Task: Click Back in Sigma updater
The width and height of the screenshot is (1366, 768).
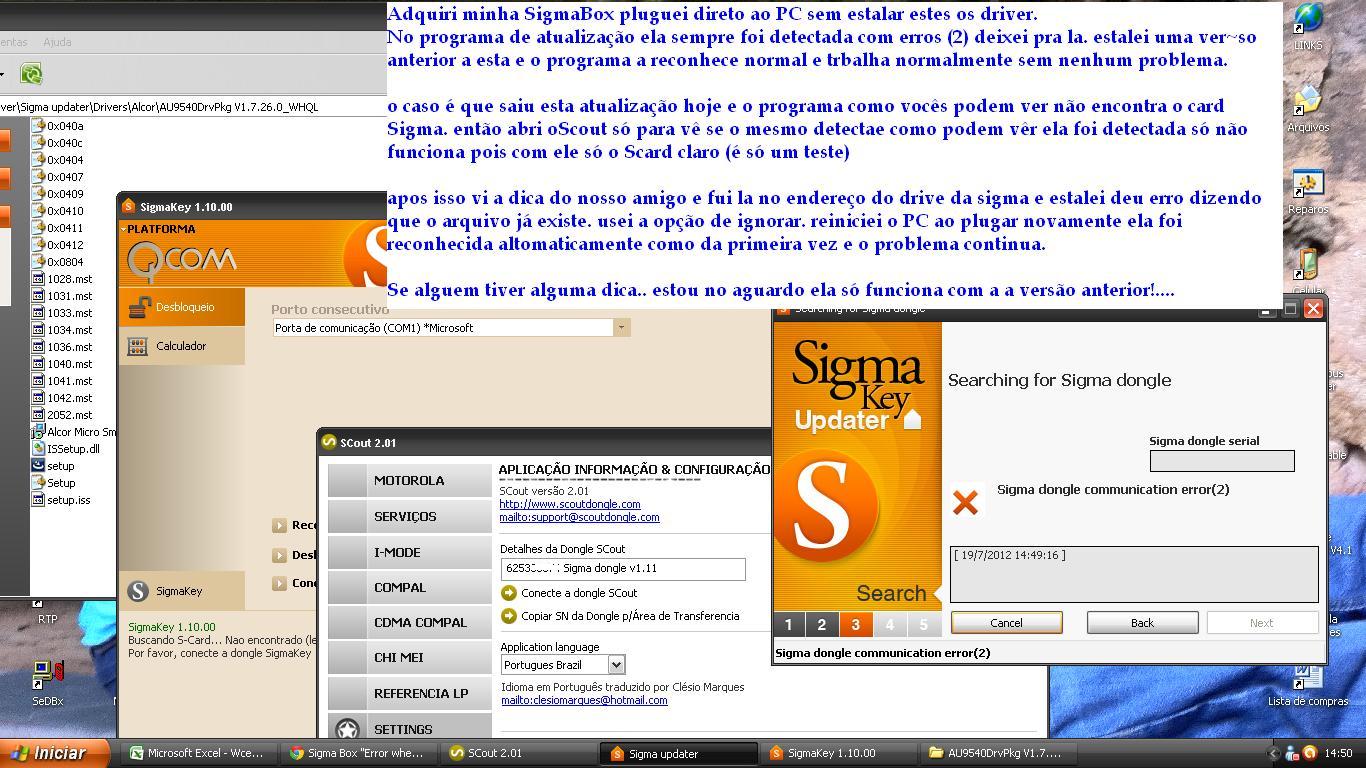Action: [x=1142, y=623]
